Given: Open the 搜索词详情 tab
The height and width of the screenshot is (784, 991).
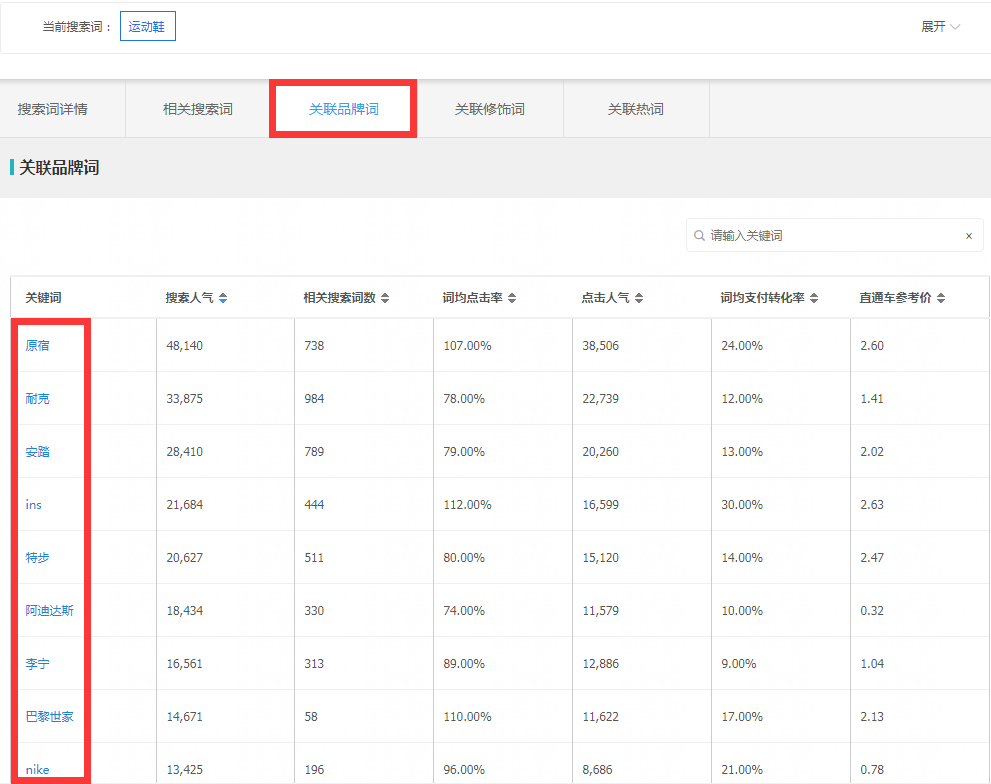Looking at the screenshot, I should [x=52, y=109].
